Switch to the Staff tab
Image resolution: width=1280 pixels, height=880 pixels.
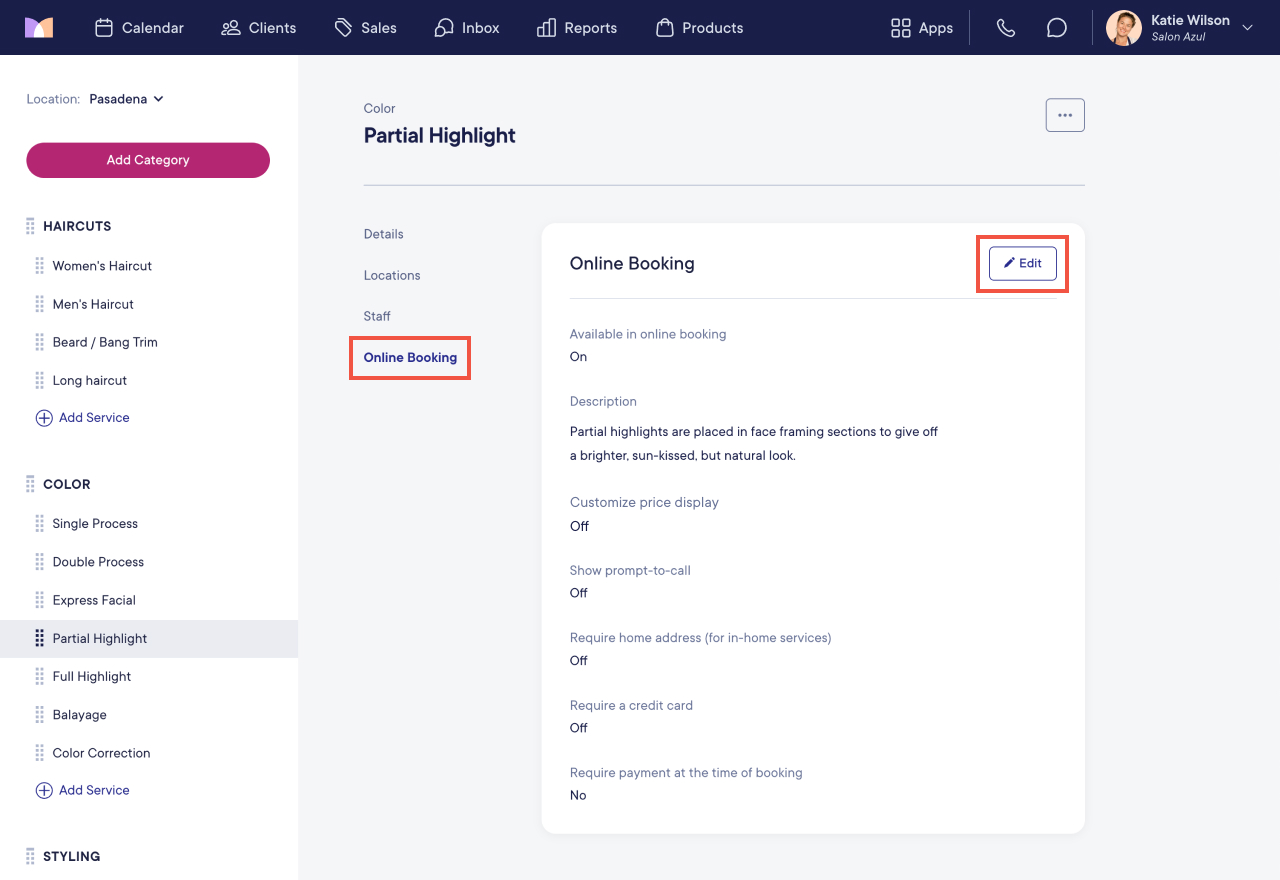coord(377,316)
